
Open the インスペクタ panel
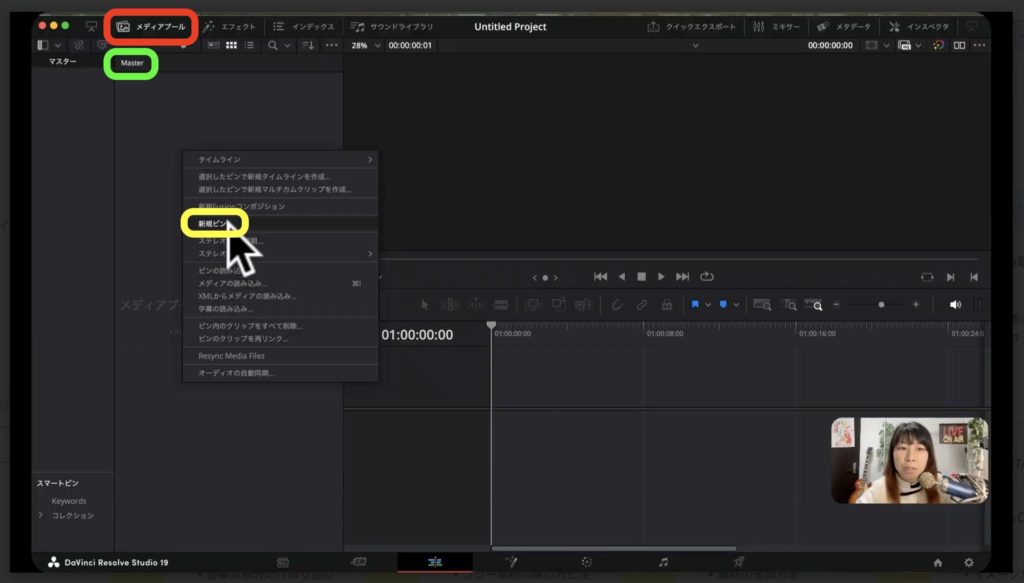(x=928, y=27)
